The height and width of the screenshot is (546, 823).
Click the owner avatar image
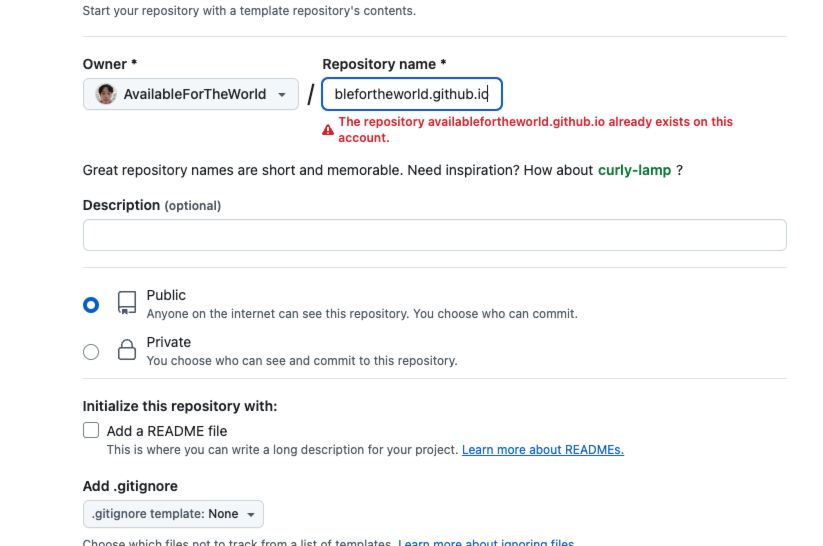pos(106,94)
